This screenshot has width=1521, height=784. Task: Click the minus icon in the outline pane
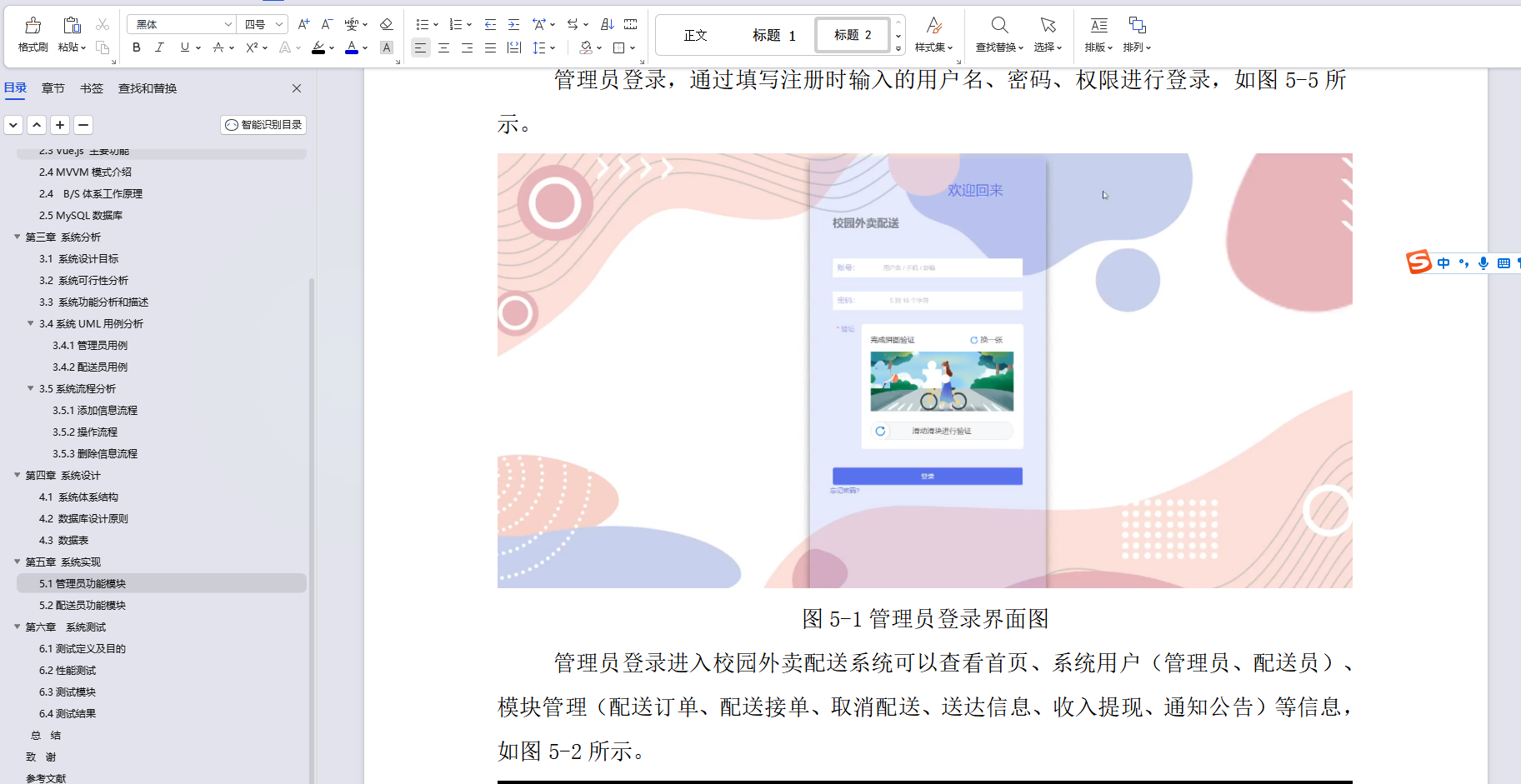83,125
